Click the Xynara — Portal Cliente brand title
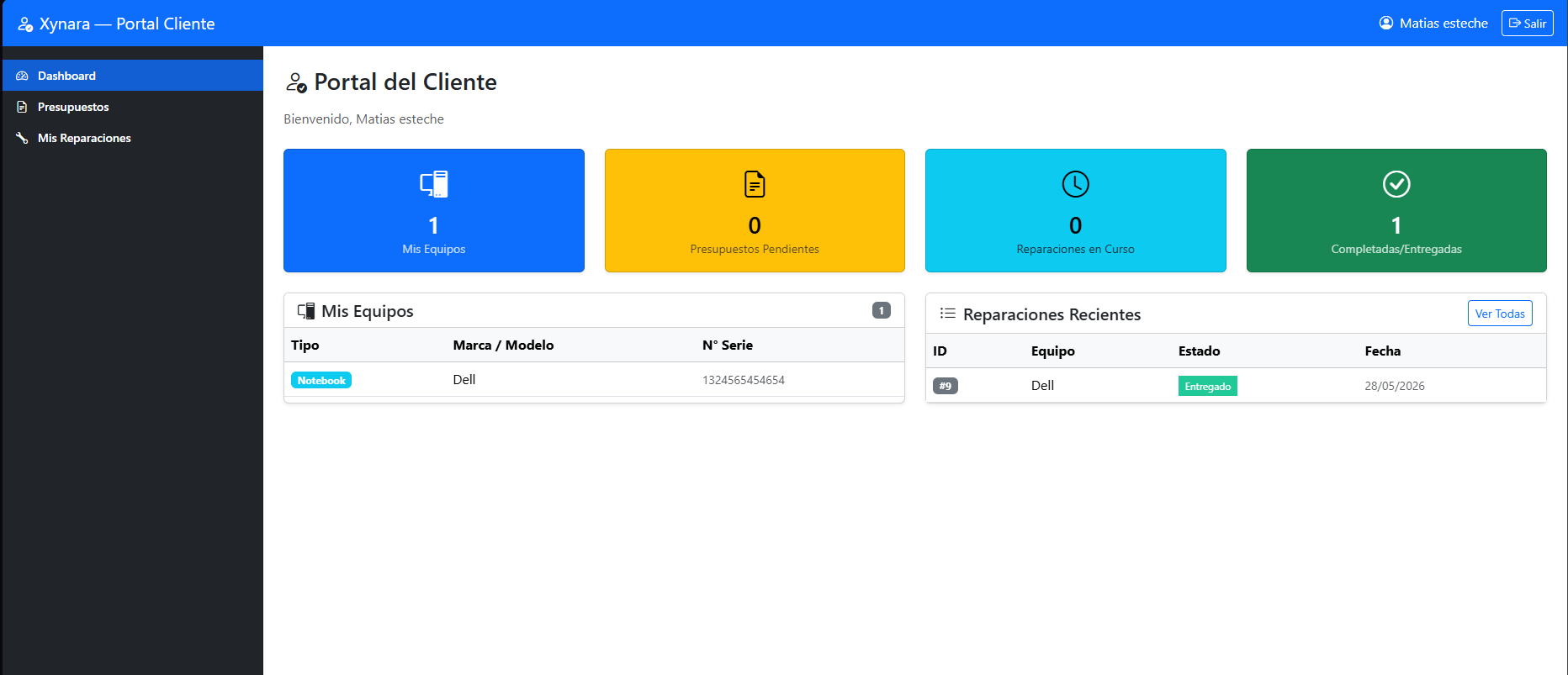This screenshot has height=675, width=1568. coord(127,24)
